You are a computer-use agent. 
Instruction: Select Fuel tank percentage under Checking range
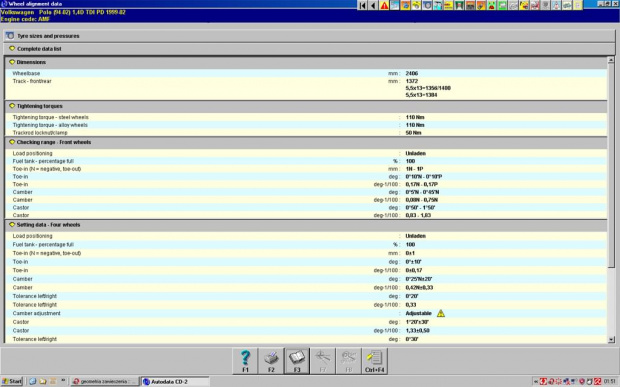click(x=306, y=161)
